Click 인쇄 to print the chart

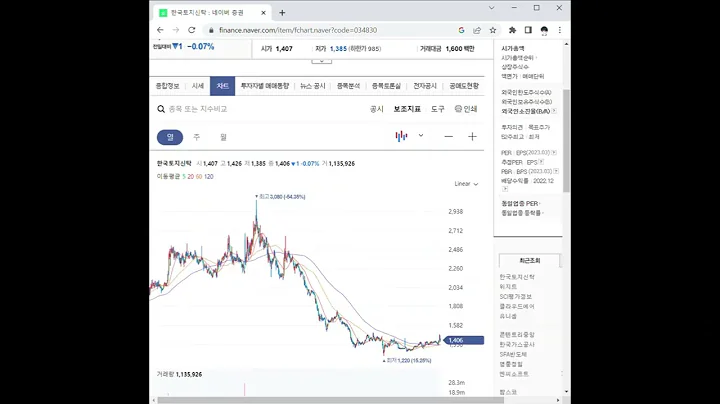[x=470, y=109]
